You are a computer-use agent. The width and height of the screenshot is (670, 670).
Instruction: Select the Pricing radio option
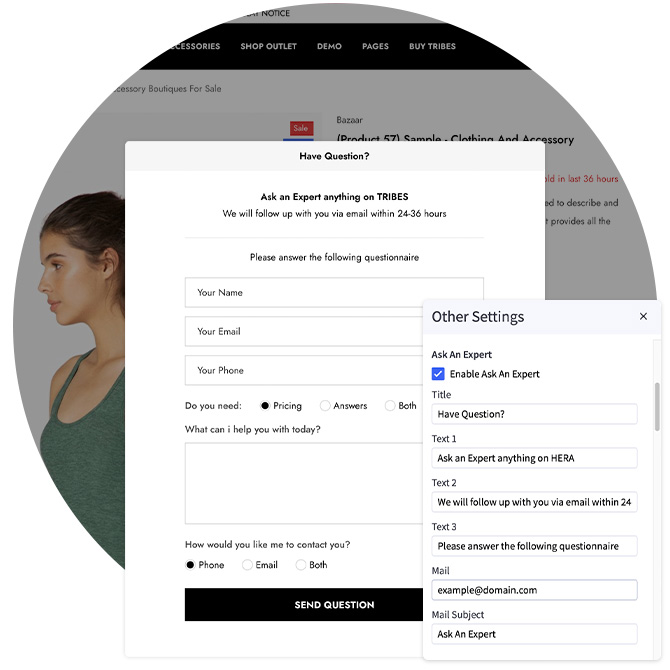[x=265, y=406]
